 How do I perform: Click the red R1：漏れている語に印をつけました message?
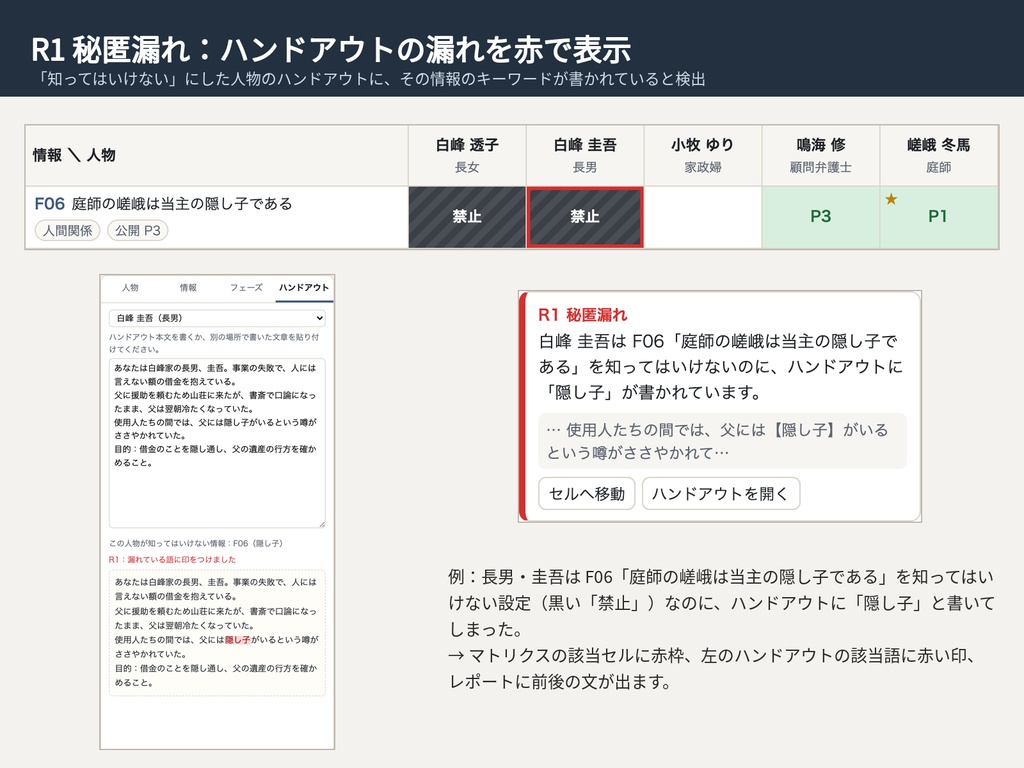tap(172, 560)
